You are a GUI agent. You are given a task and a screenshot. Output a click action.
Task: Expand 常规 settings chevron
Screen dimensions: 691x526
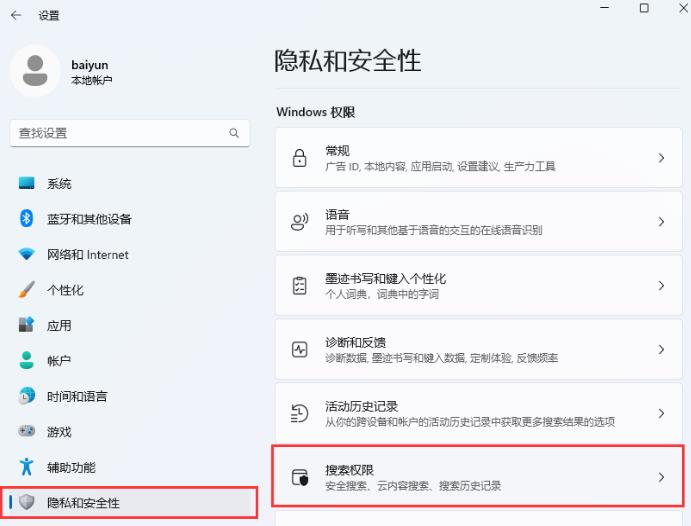coord(661,158)
